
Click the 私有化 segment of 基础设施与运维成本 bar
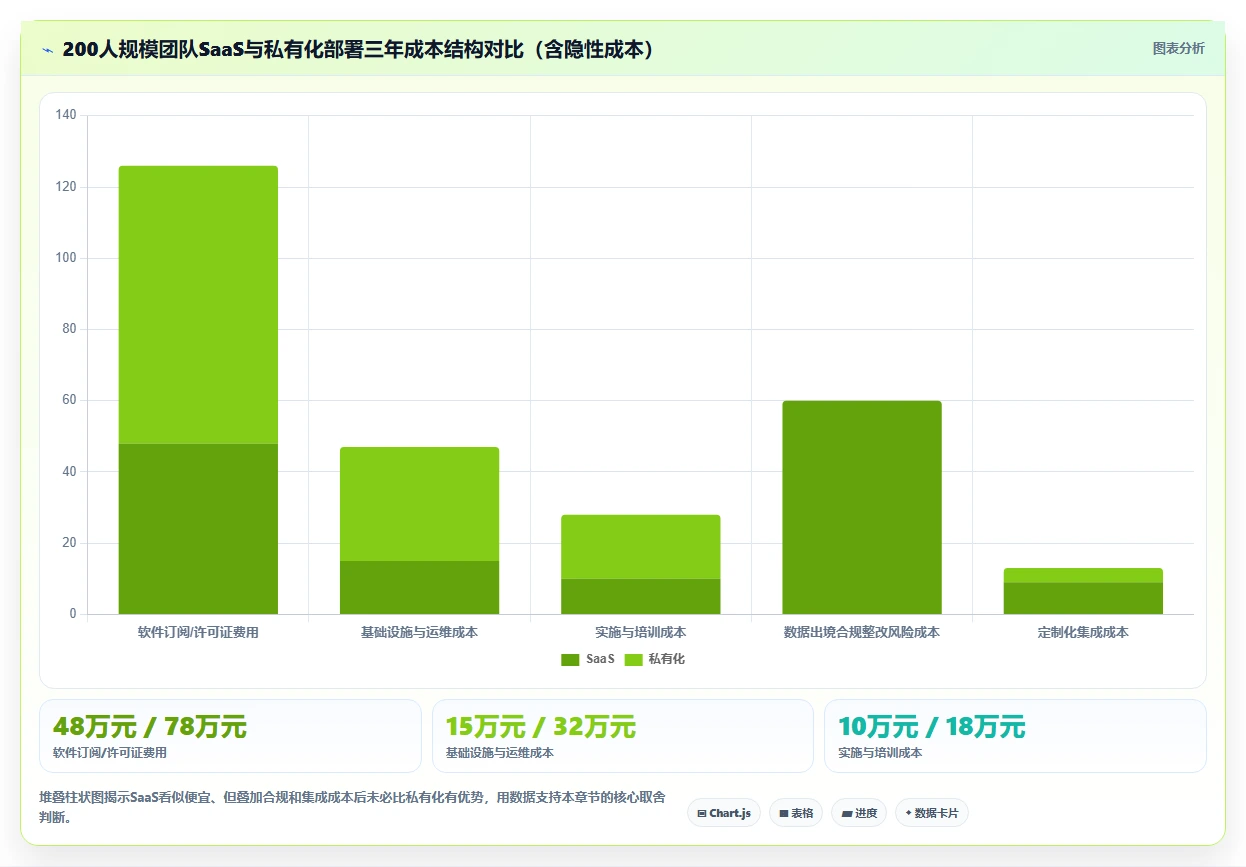tap(419, 504)
